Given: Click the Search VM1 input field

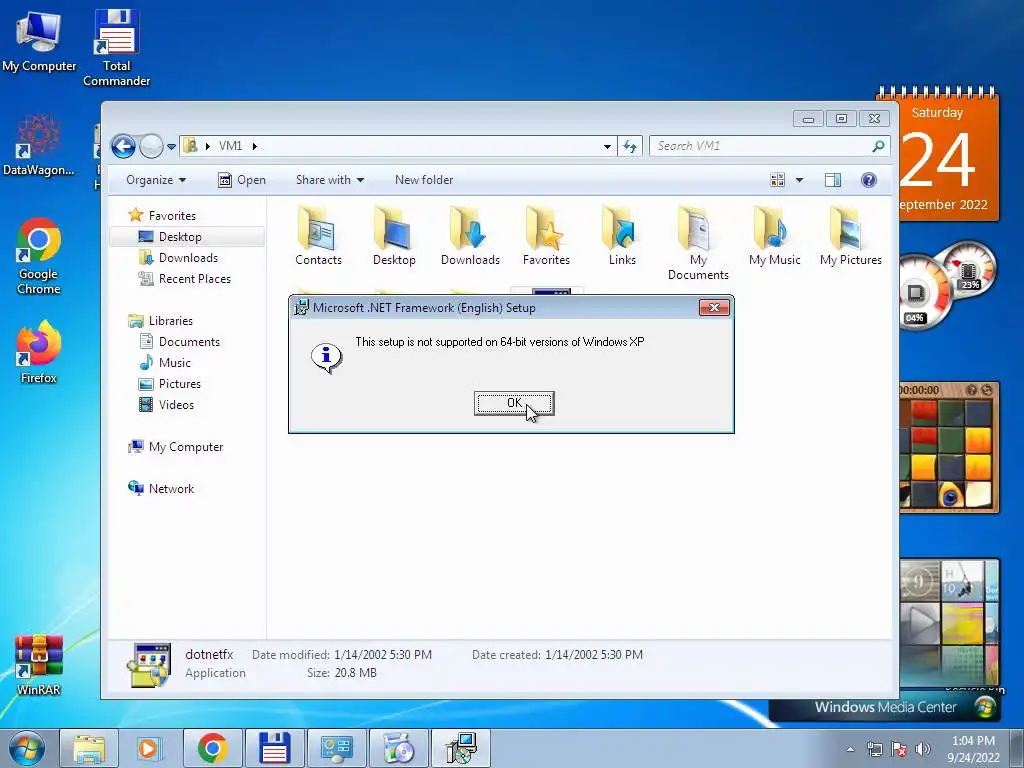Looking at the screenshot, I should pos(763,146).
